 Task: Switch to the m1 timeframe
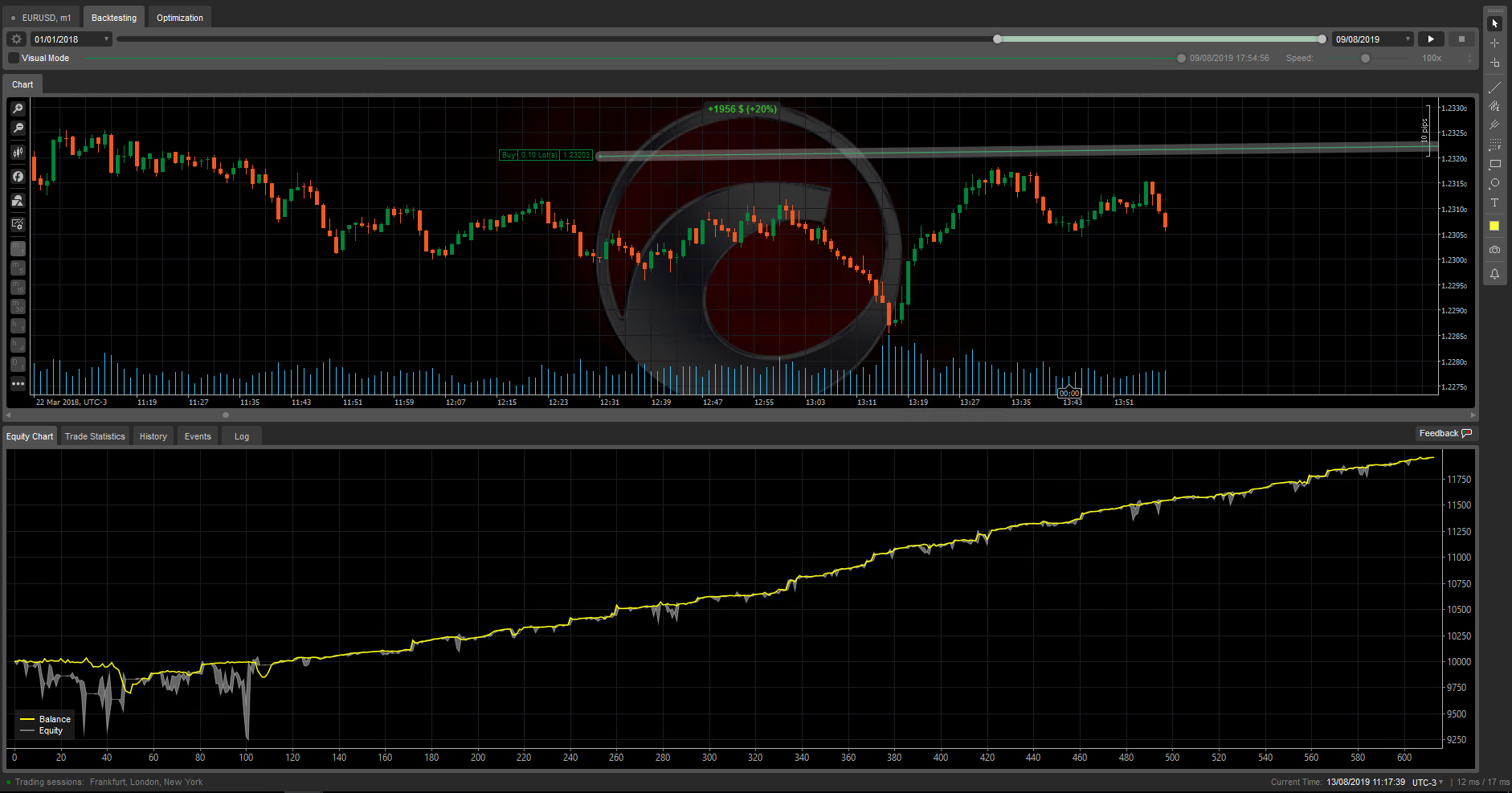18,248
